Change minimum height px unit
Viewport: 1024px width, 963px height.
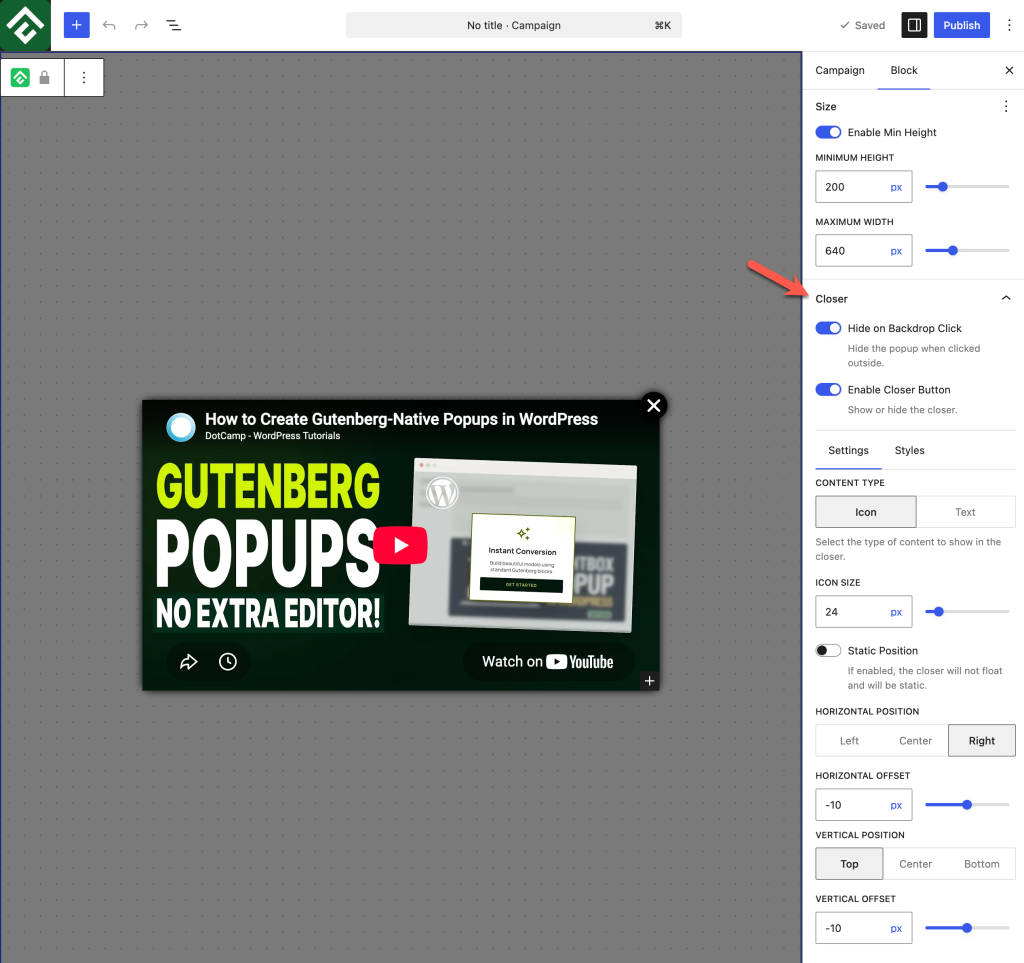coord(896,187)
